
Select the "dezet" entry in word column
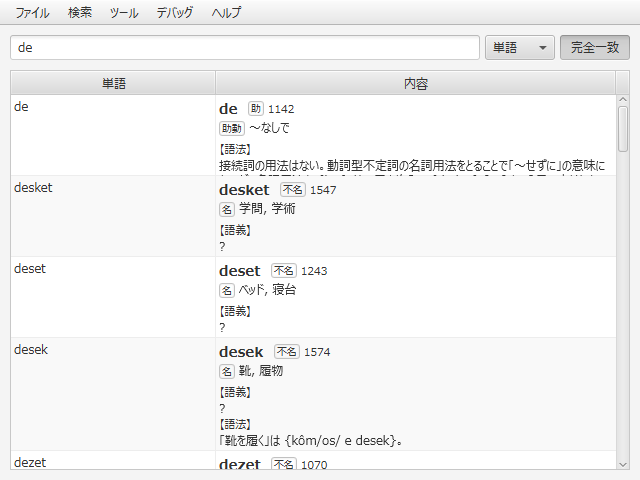(30, 461)
